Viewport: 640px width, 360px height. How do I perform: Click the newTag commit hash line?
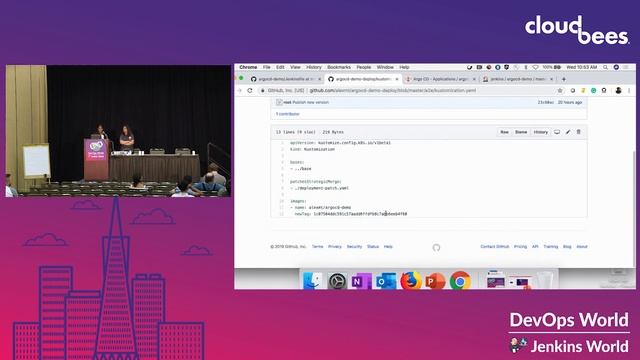pyautogui.click(x=351, y=214)
